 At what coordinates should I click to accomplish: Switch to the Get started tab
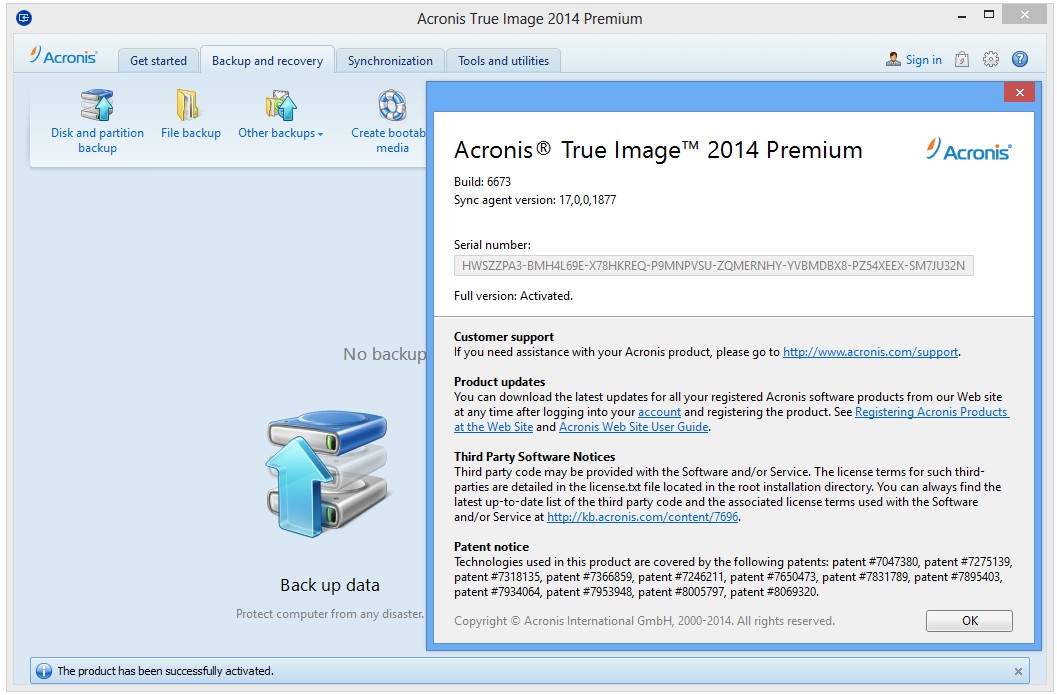(x=158, y=61)
